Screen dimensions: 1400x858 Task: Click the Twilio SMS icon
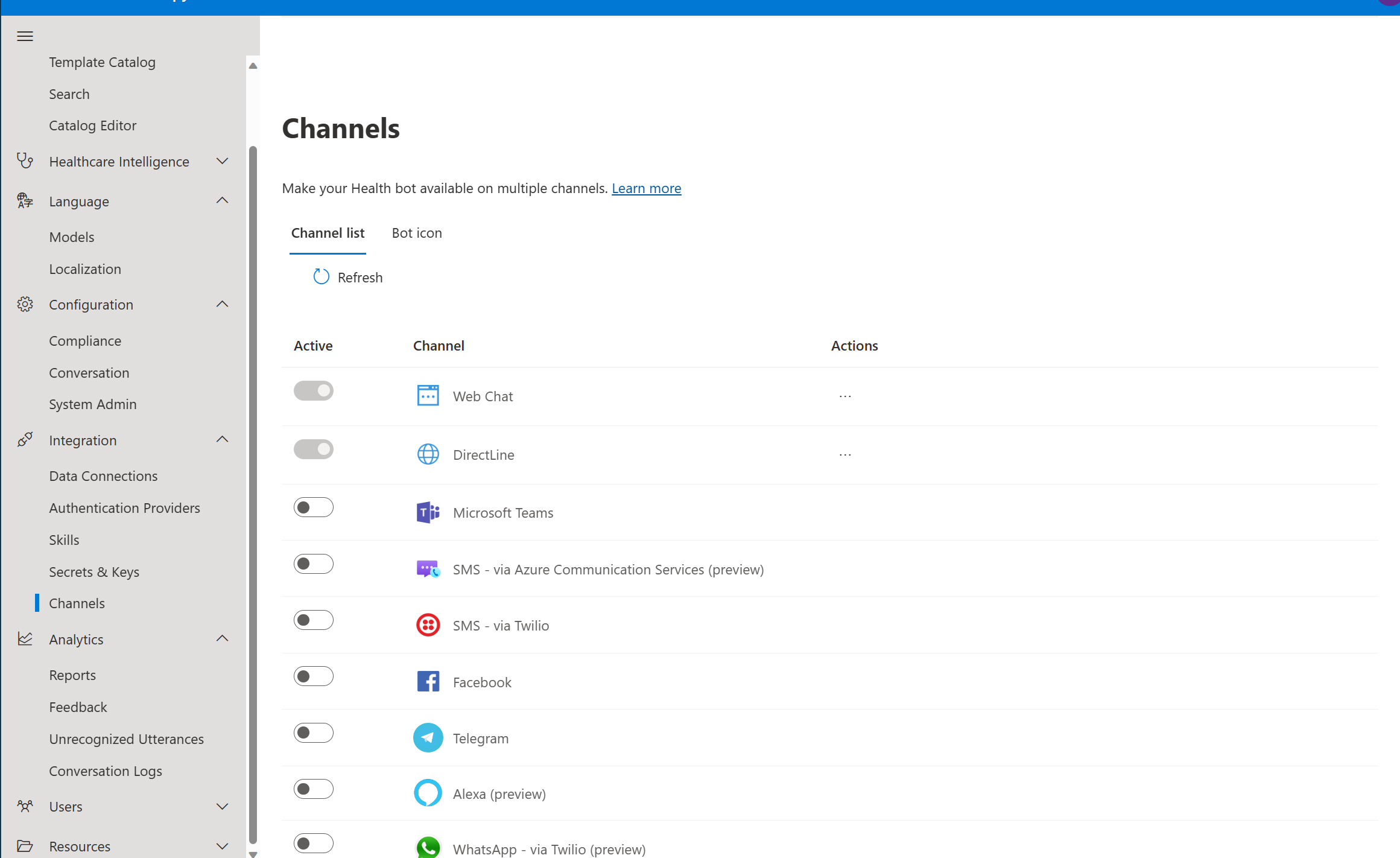tap(428, 624)
